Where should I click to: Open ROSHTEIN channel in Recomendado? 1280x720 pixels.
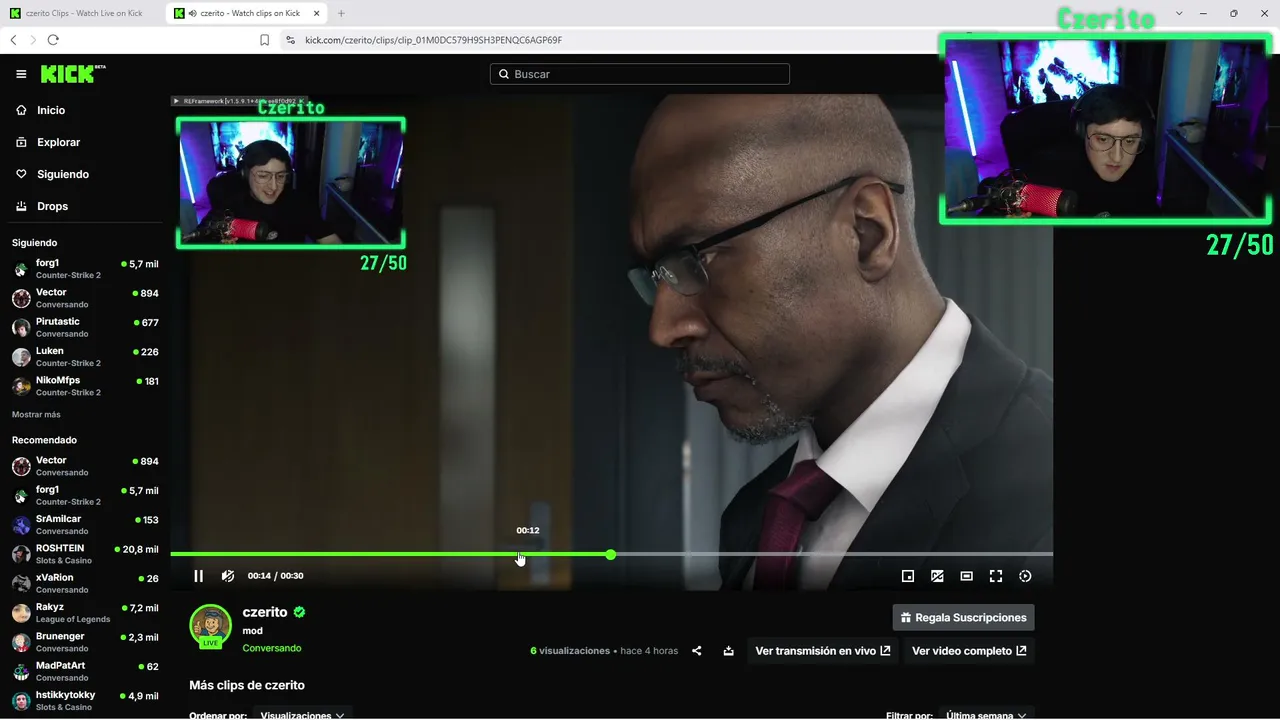[x=85, y=554]
